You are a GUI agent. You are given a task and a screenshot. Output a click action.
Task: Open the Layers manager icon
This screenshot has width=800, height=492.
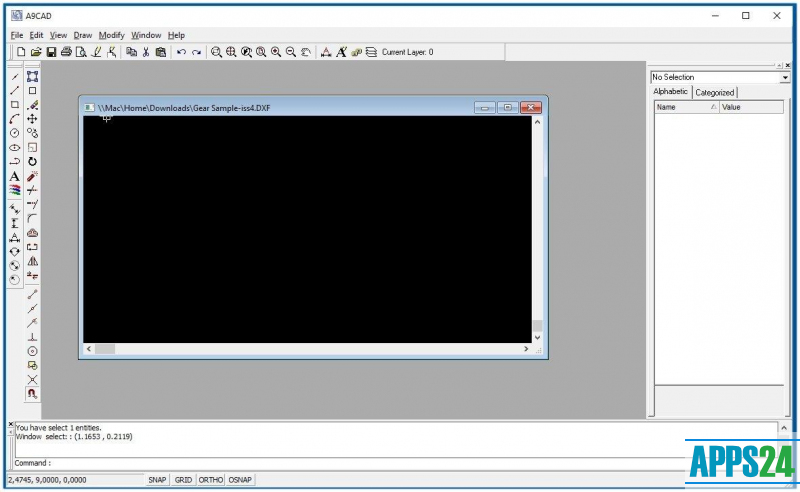(371, 52)
